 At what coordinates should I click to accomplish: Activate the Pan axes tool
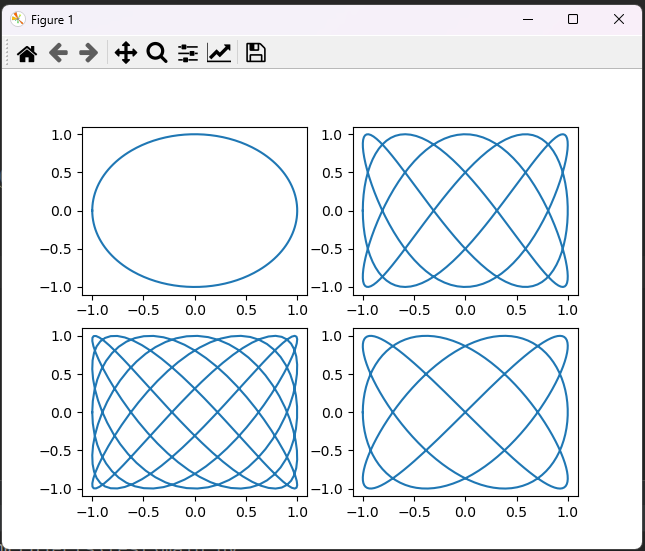[125, 53]
